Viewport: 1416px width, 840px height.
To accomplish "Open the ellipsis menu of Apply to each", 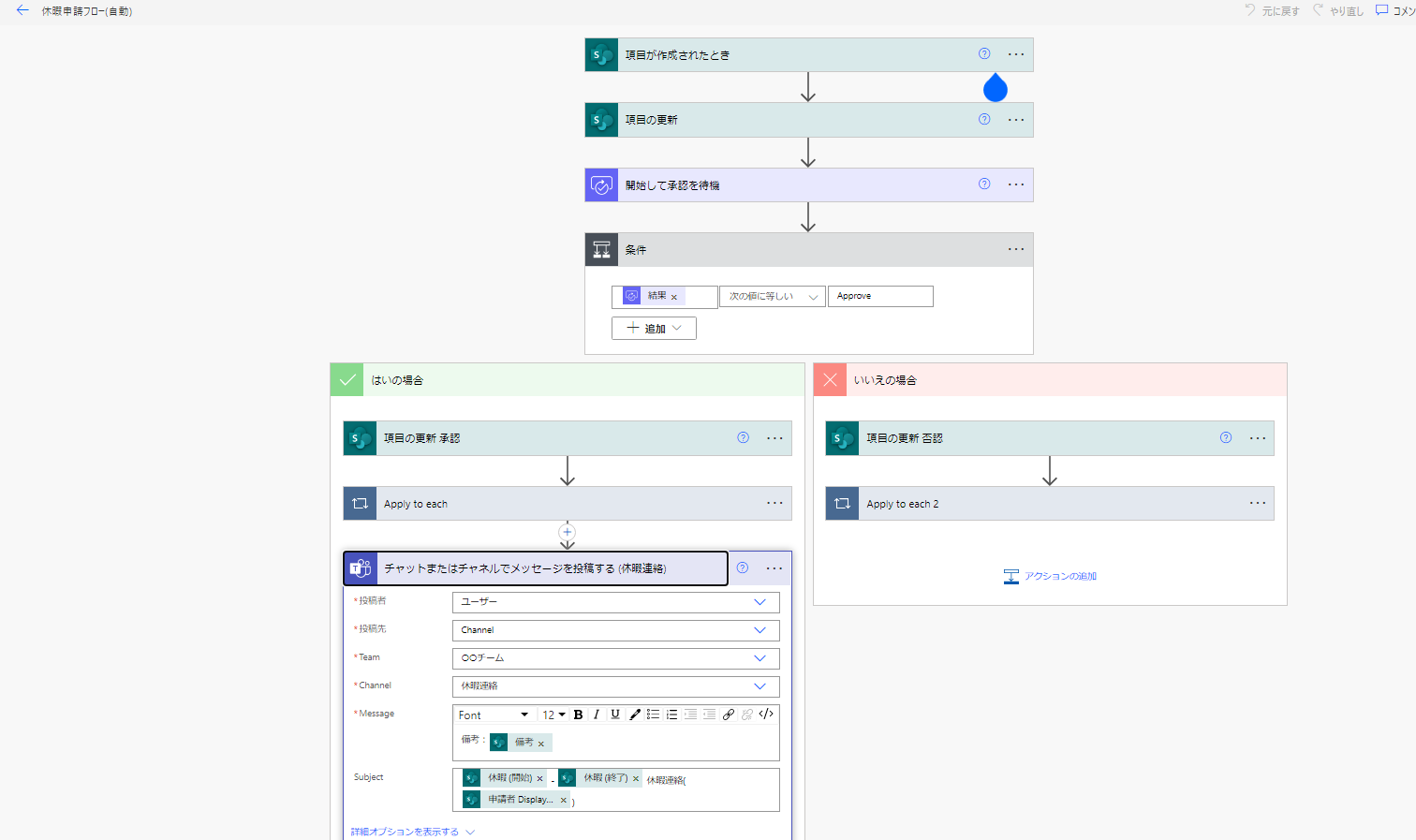I will click(x=774, y=503).
